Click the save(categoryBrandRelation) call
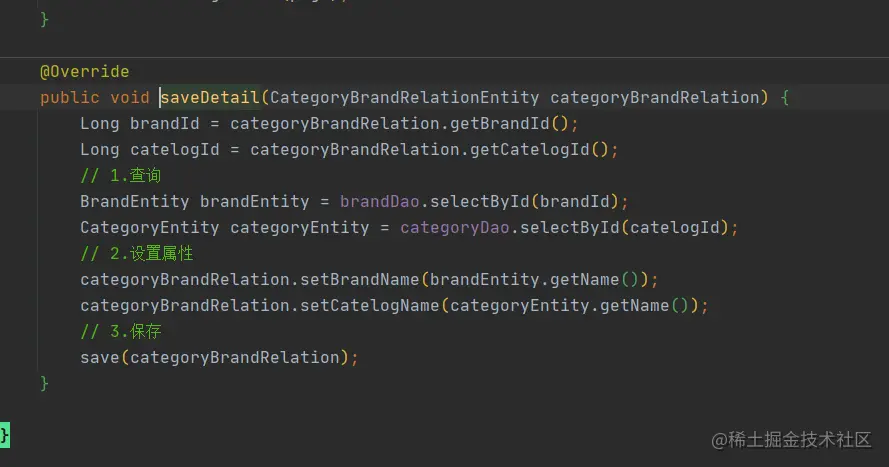Image resolution: width=889 pixels, height=467 pixels. pyautogui.click(x=214, y=358)
